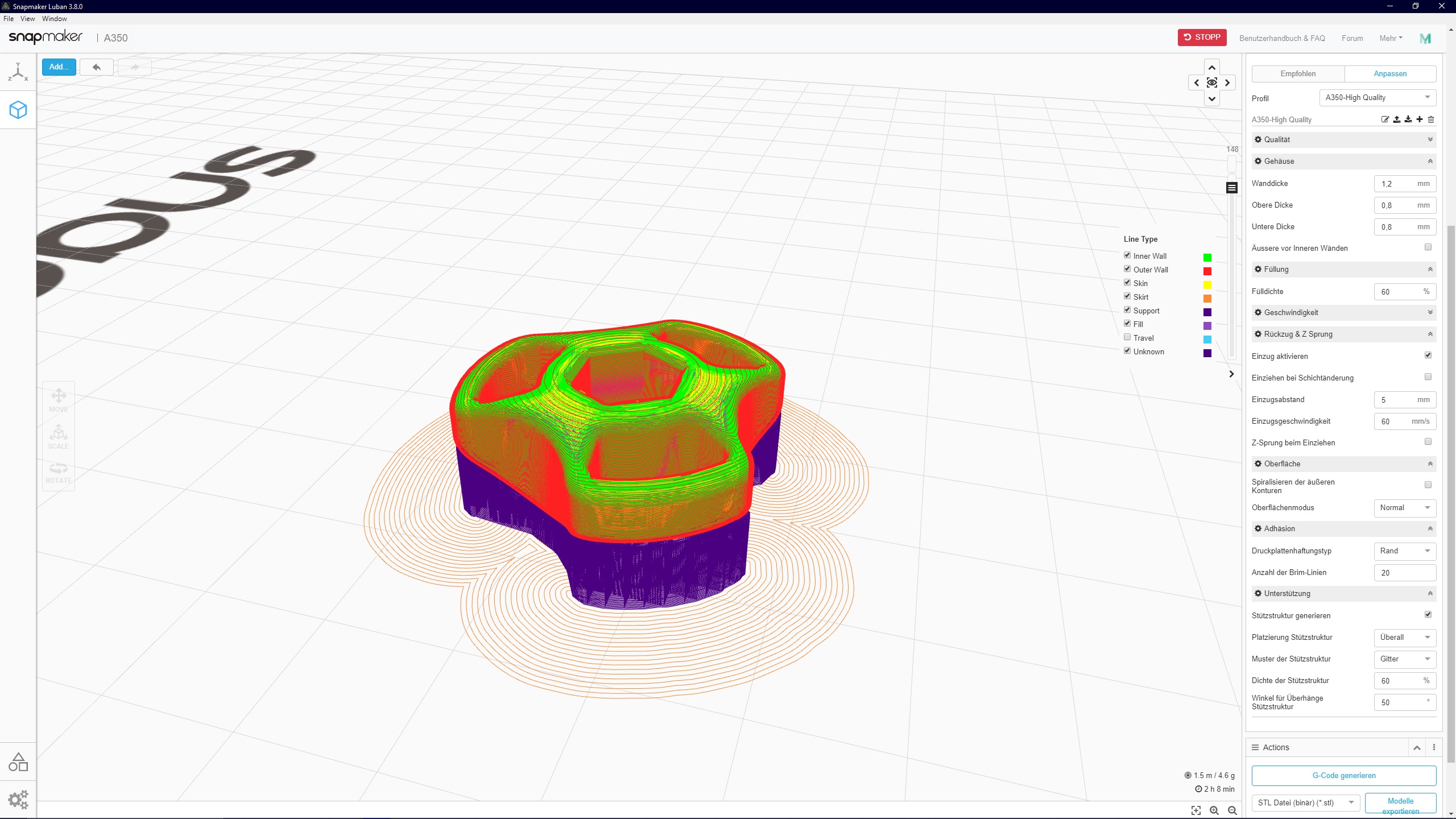
Task: Switch to the Anpassen tab
Action: pos(1390,74)
